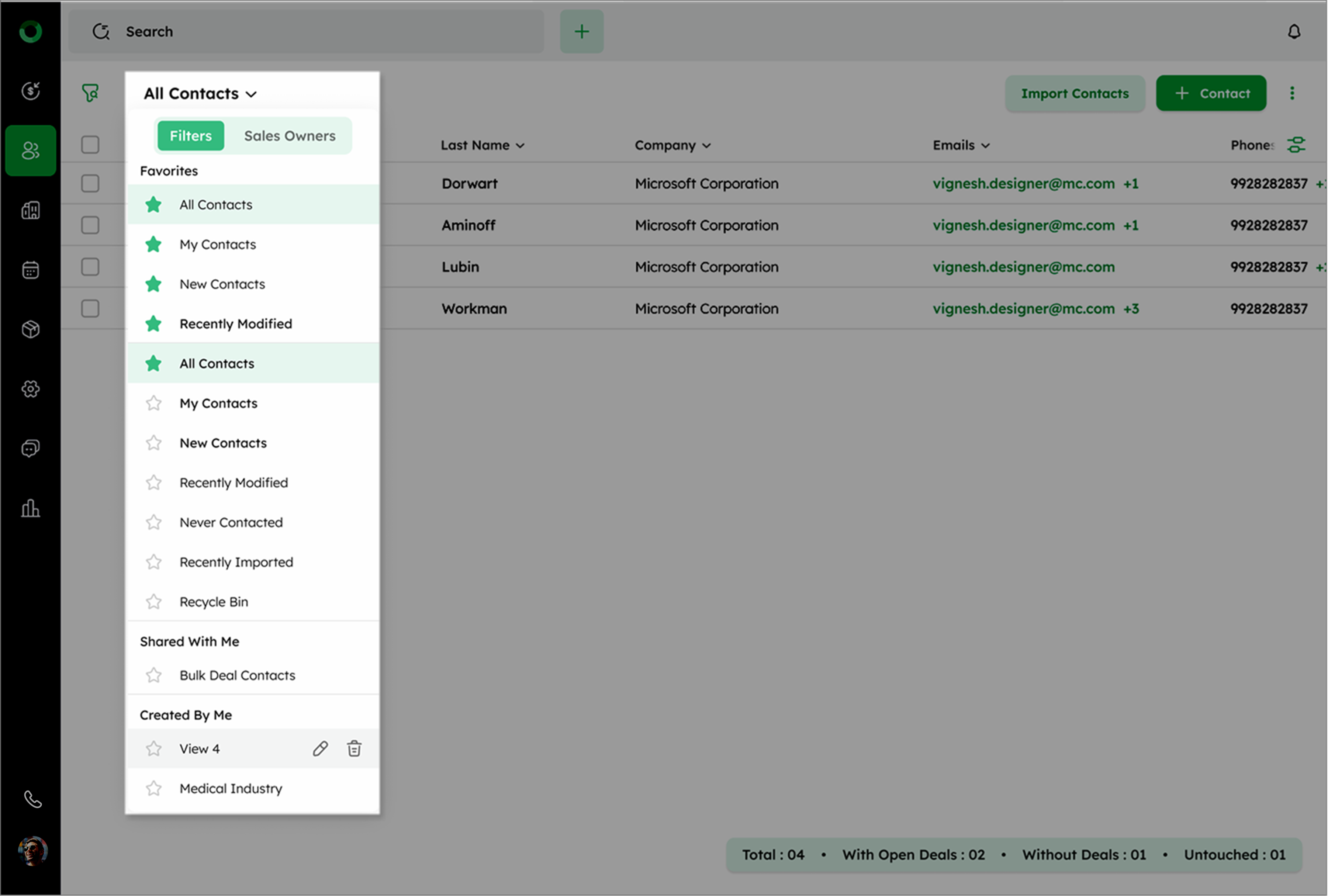Edit View 4 using pencil icon

pos(320,748)
